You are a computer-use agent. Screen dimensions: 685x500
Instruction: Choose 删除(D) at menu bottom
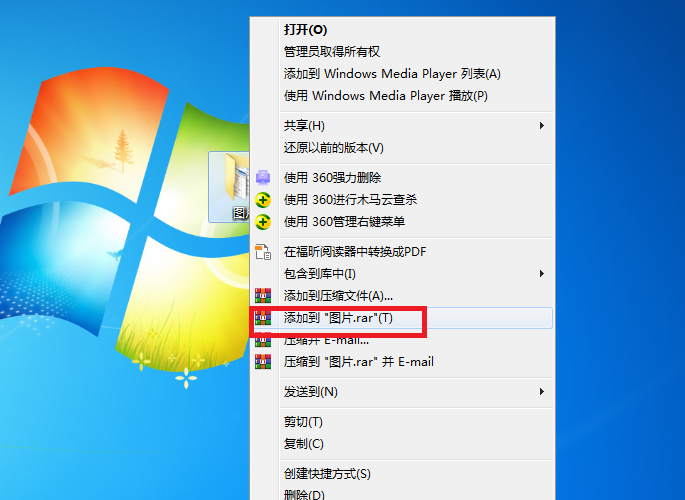pos(402,494)
